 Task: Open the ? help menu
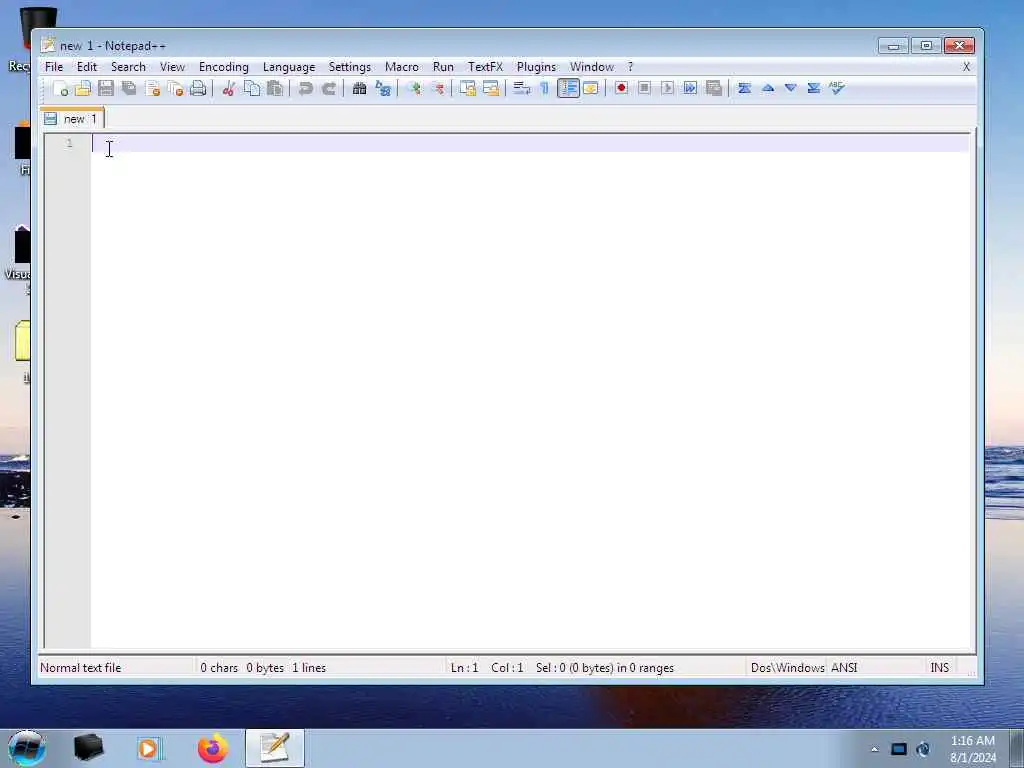(x=630, y=67)
